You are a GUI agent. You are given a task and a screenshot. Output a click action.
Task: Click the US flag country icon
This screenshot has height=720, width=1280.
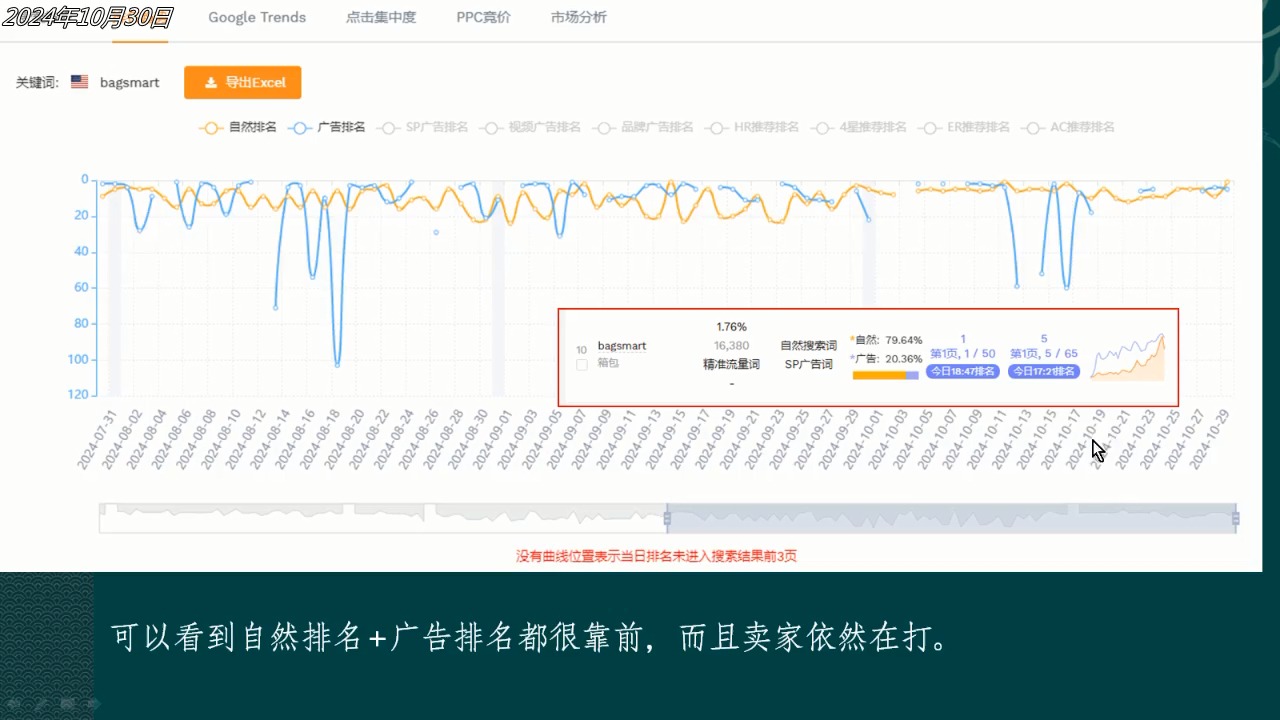(79, 82)
